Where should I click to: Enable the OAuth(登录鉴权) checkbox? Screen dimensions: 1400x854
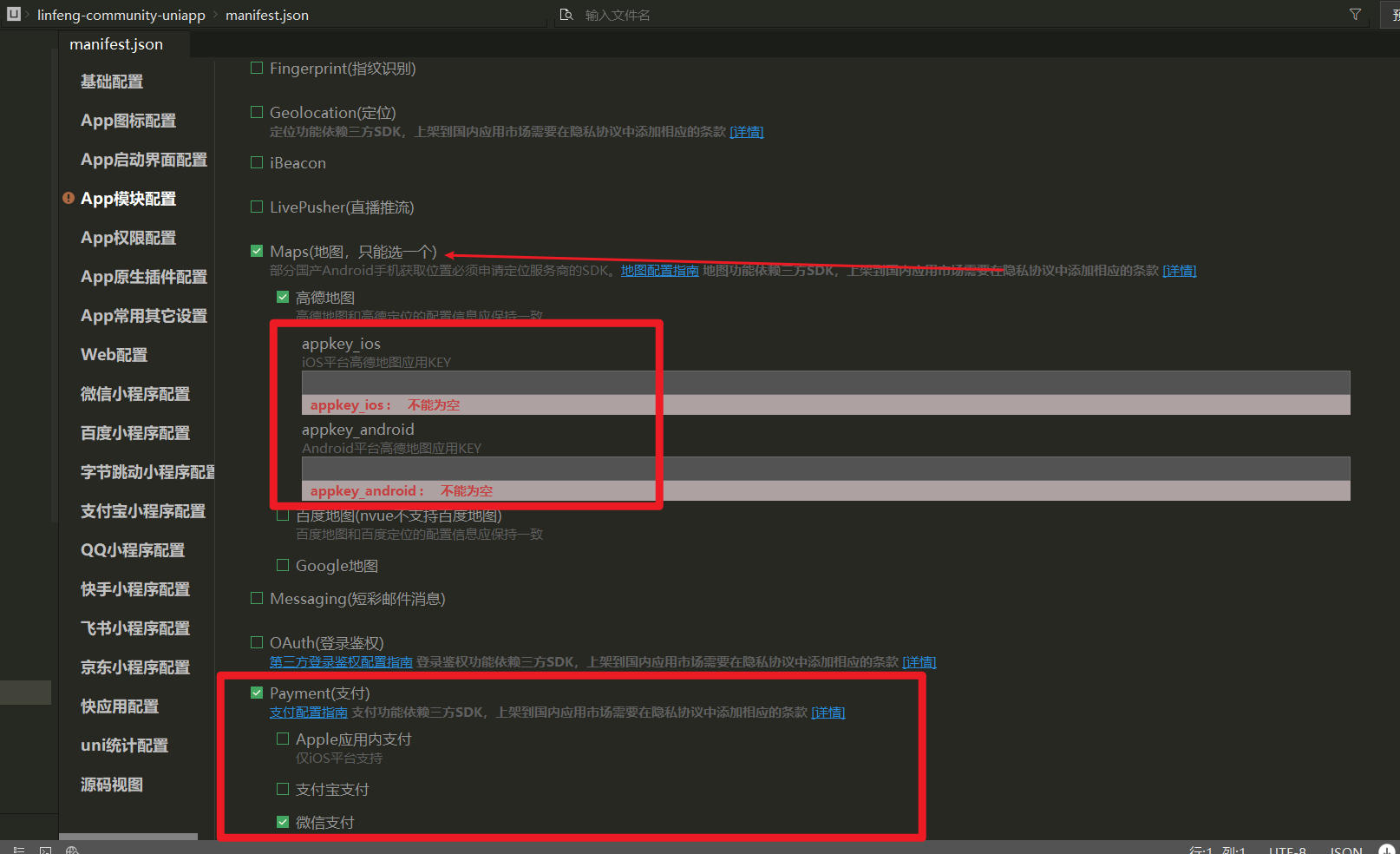pos(257,642)
